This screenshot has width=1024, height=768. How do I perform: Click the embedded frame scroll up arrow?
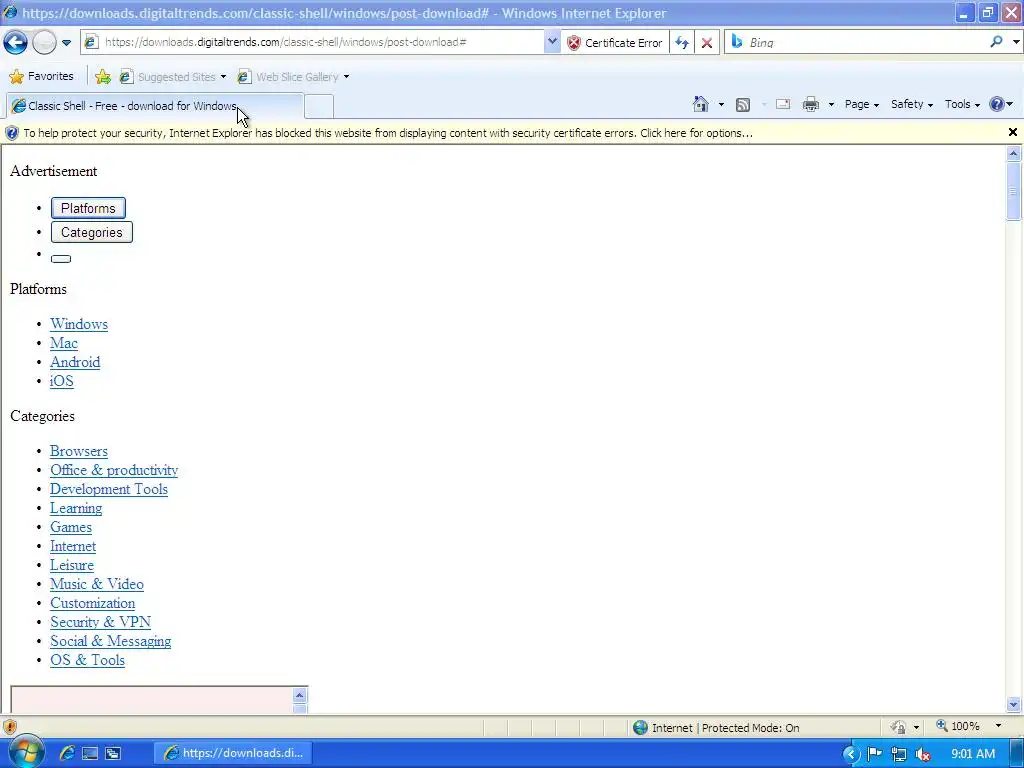(300, 696)
